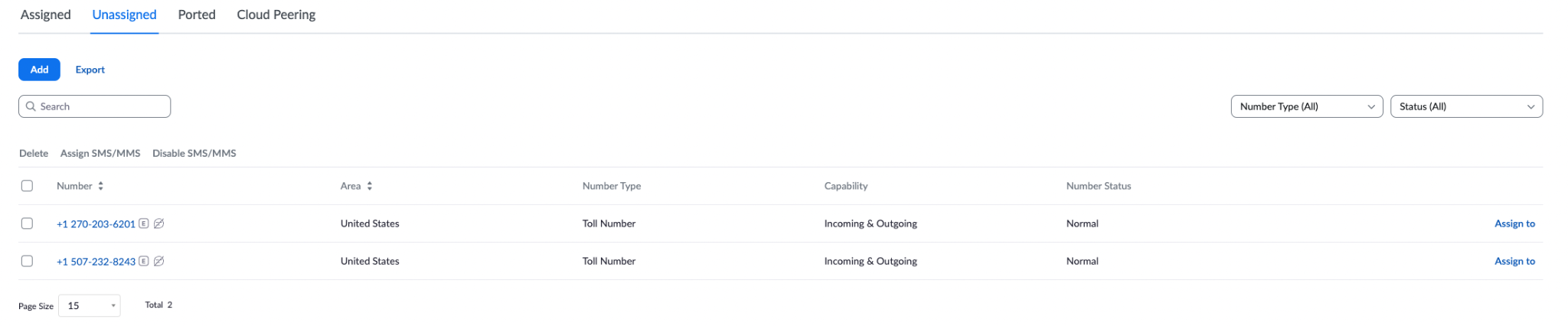
Task: Open the Cloud Peering tab
Action: coord(276,15)
